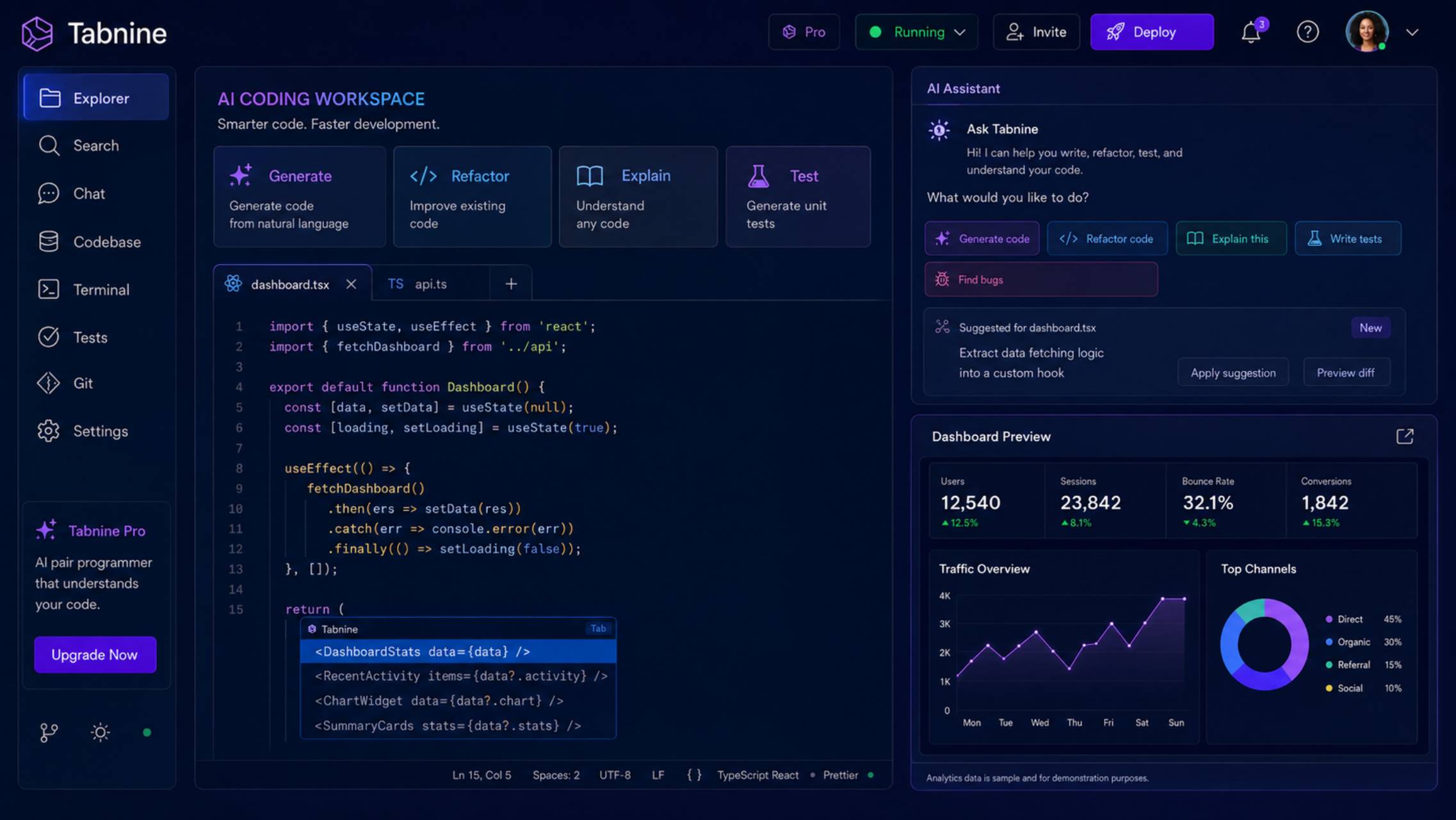The image size is (1456, 820).
Task: Open the Refactor feature card
Action: 473,197
